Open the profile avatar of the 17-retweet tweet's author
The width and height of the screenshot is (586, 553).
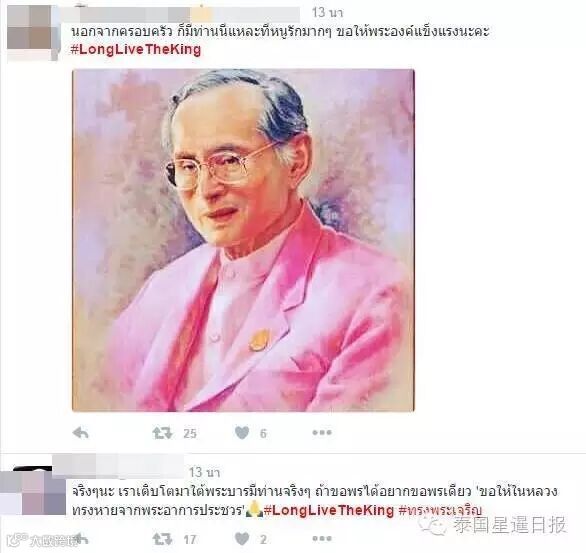click(33, 491)
